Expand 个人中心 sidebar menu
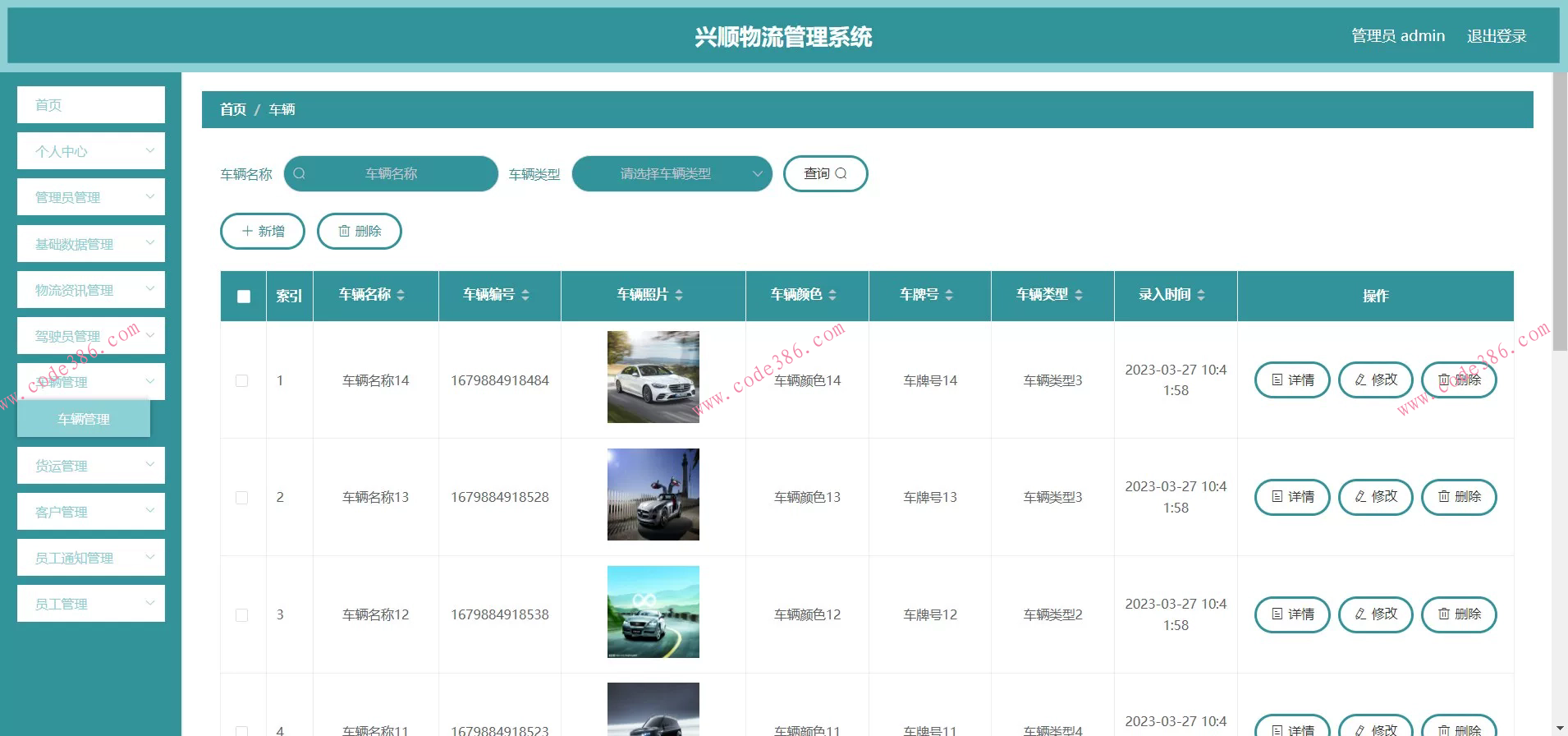The image size is (1568, 736). 91,151
